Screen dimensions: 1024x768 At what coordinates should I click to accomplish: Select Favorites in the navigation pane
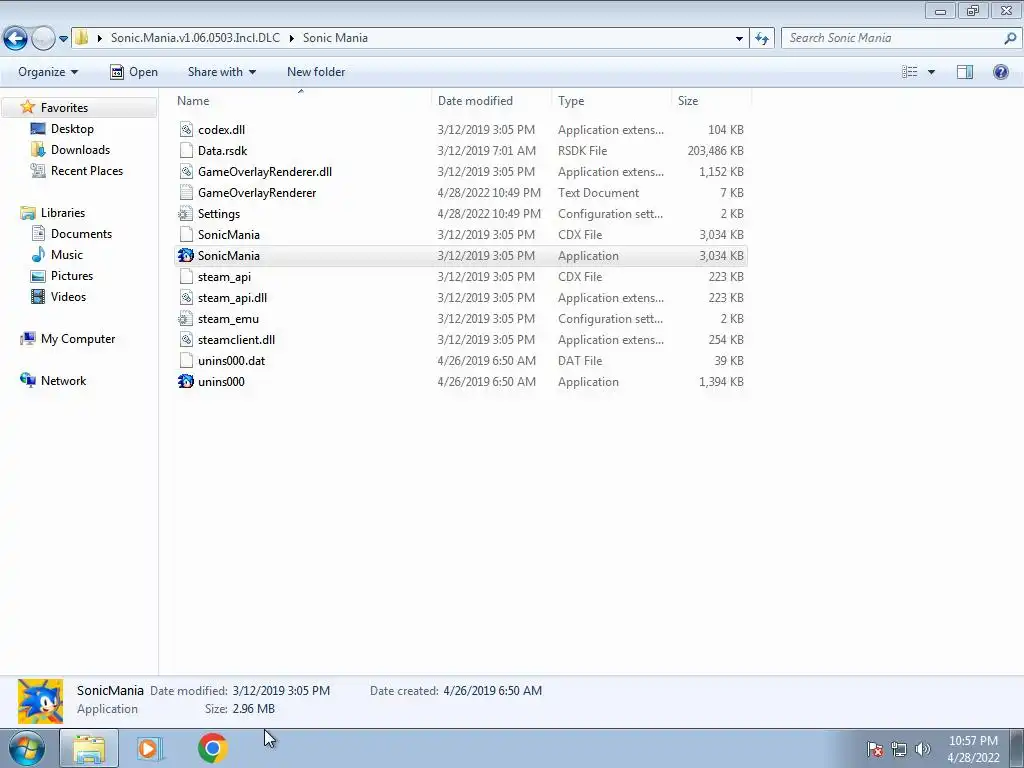(x=64, y=108)
